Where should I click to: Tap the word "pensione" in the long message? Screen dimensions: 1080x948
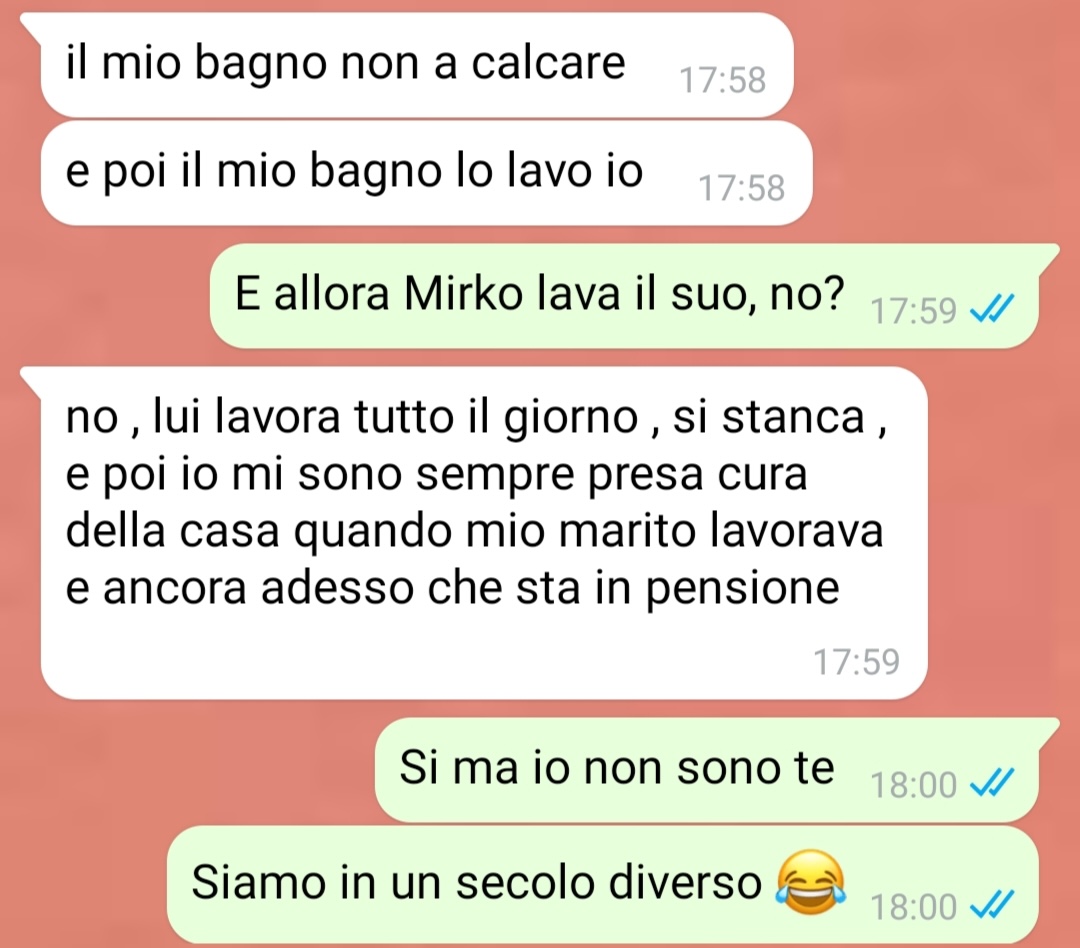click(742, 591)
